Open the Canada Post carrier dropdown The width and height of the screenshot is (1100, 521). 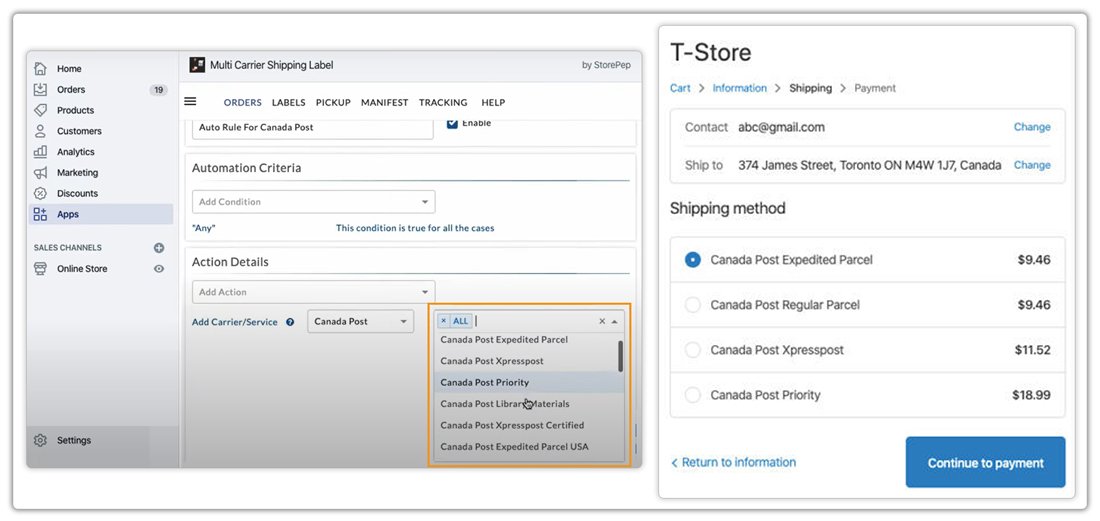pos(361,321)
